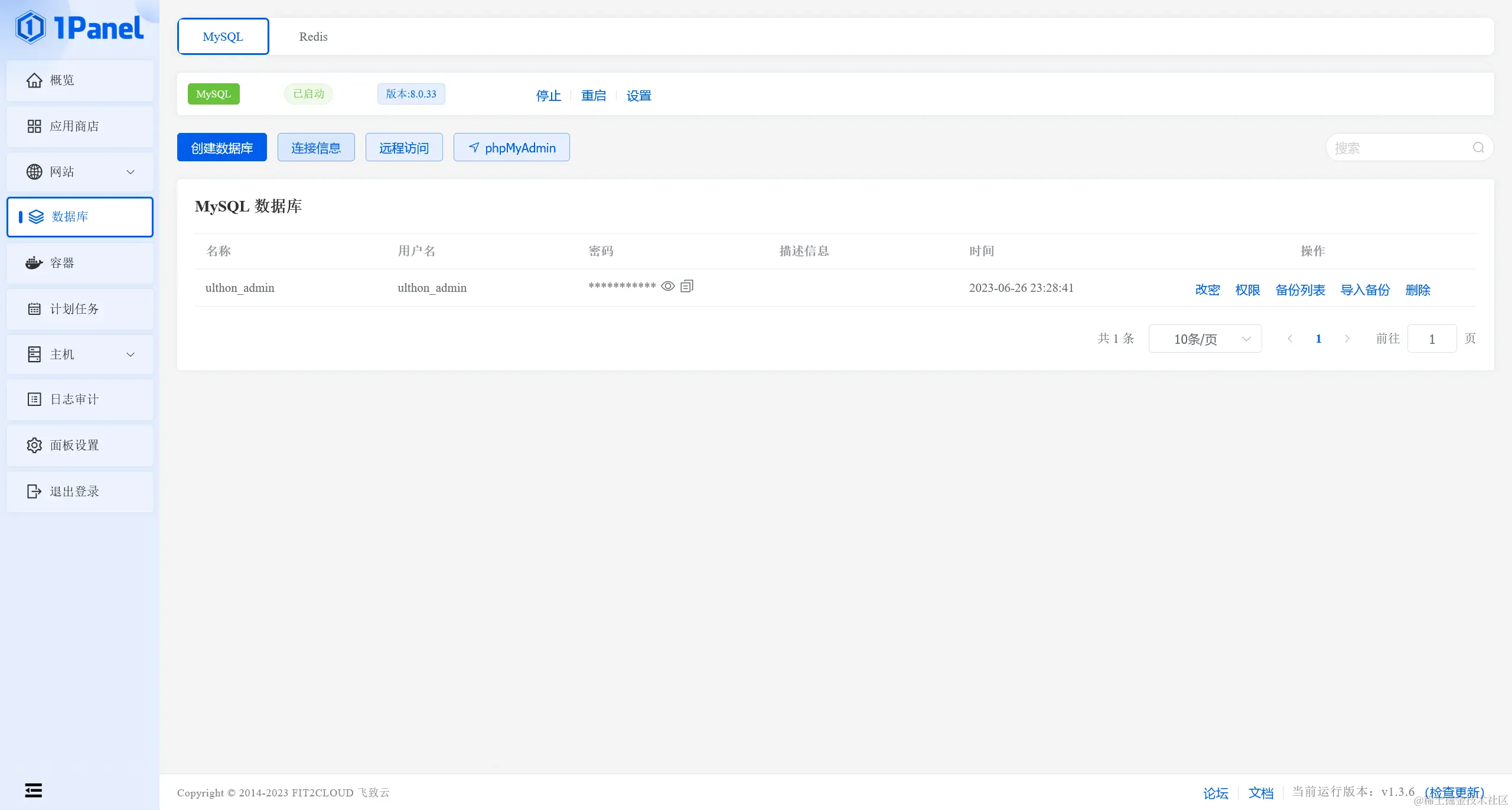The width and height of the screenshot is (1512, 810).
Task: Click the search magnifier icon
Action: (1478, 148)
